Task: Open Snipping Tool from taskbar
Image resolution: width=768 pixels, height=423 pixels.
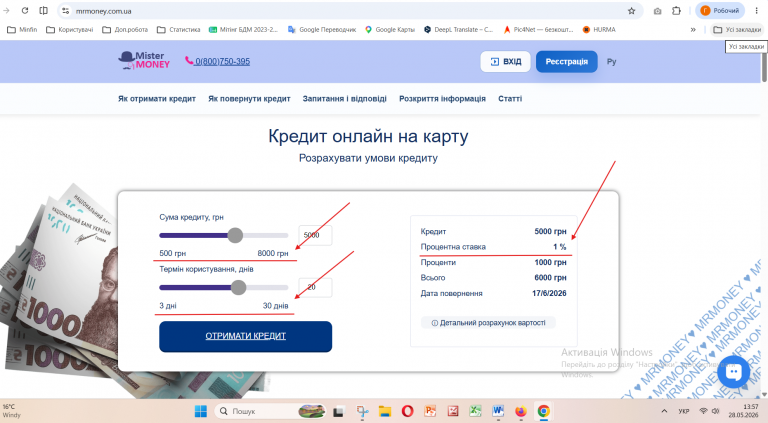Action: pyautogui.click(x=362, y=412)
